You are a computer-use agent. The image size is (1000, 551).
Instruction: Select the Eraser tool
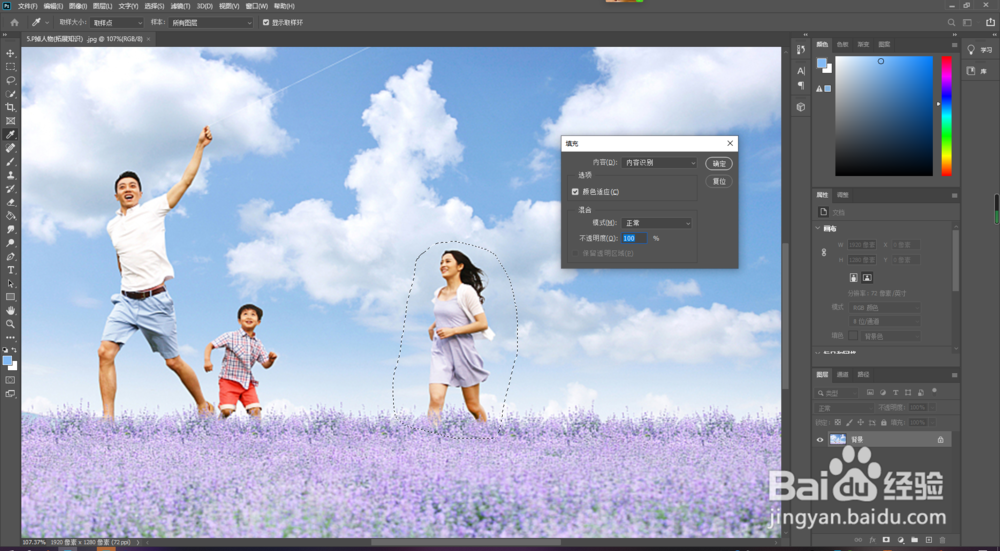[x=10, y=202]
